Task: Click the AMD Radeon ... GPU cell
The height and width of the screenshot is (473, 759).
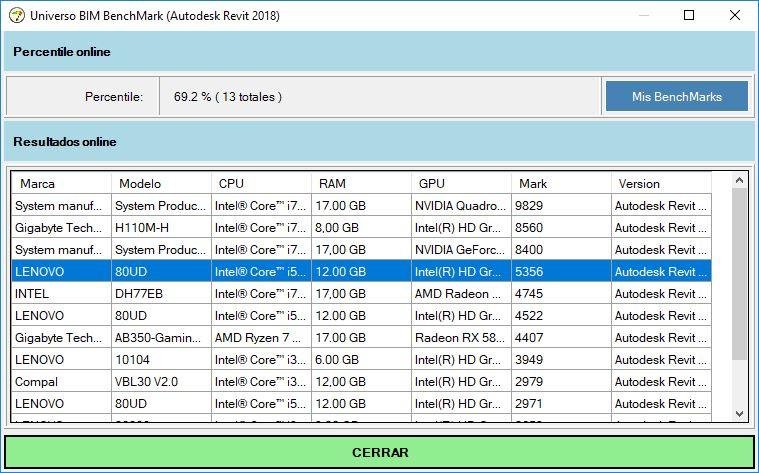Action: (461, 293)
